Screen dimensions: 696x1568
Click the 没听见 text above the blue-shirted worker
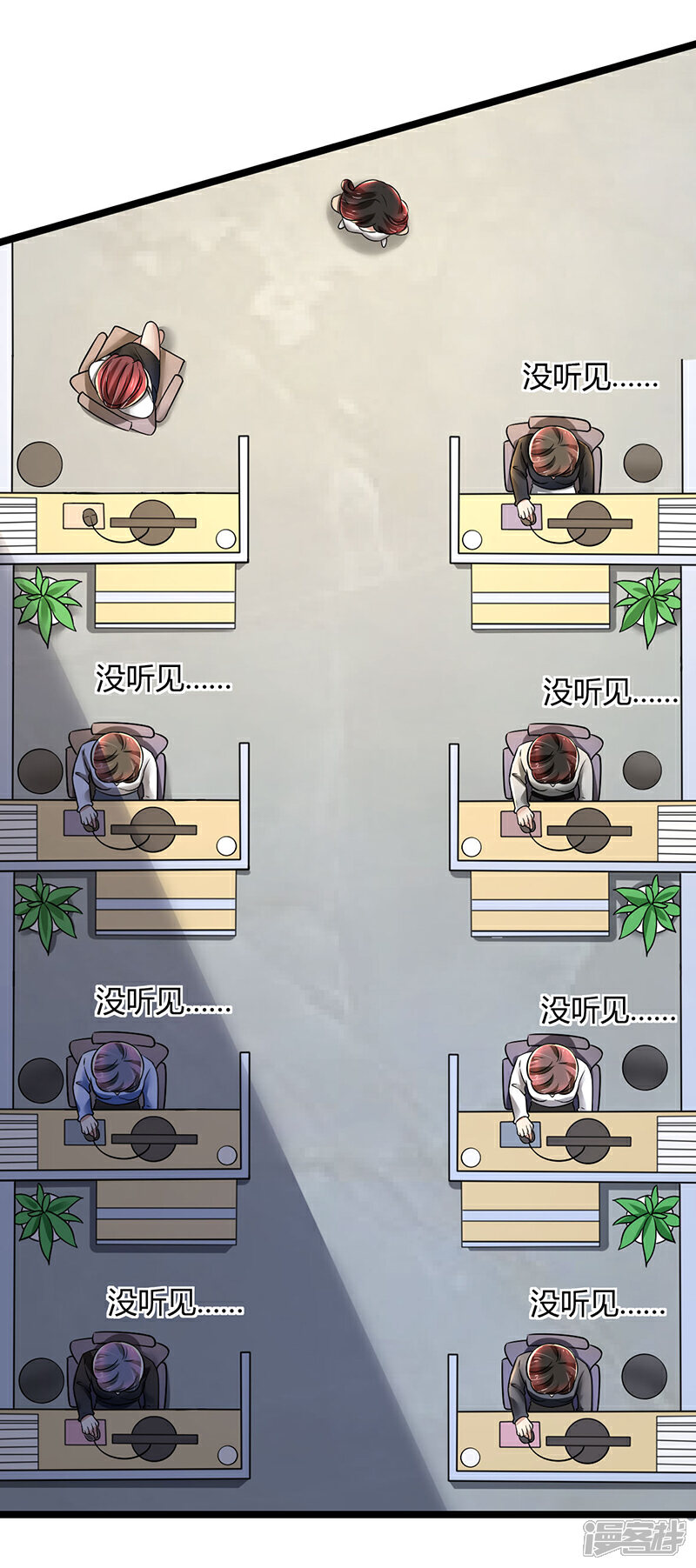(x=164, y=1001)
